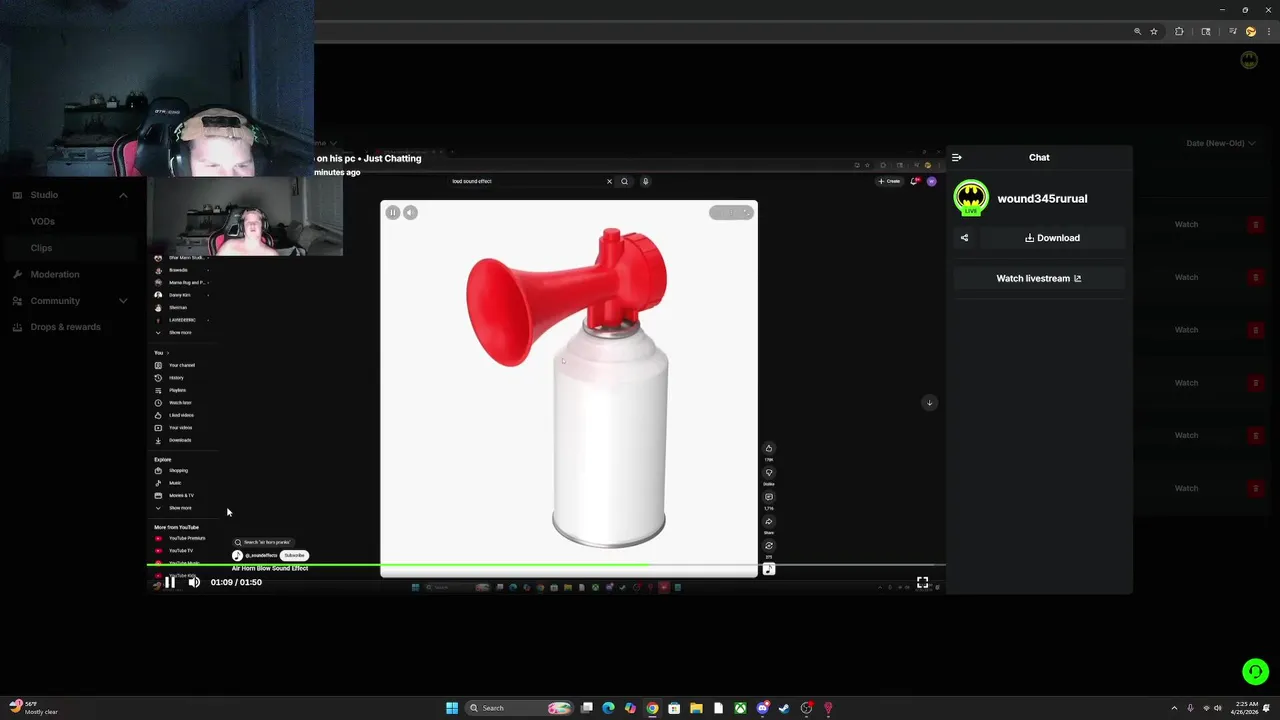Screen dimensions: 1280x720
Task: Open Drops & rewards
Action: point(65,327)
